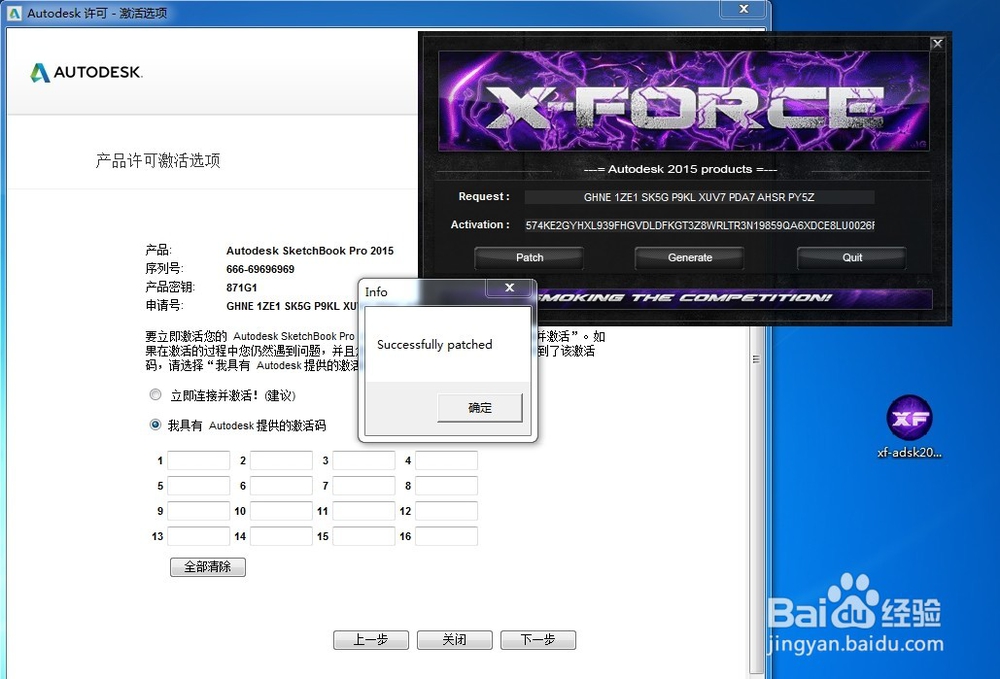Click the Successfully patched message
Image resolution: width=1000 pixels, height=679 pixels.
pos(434,344)
